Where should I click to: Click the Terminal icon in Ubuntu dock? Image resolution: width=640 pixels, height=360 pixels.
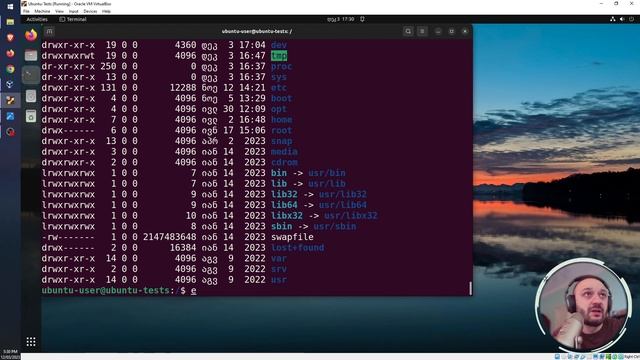click(x=31, y=75)
